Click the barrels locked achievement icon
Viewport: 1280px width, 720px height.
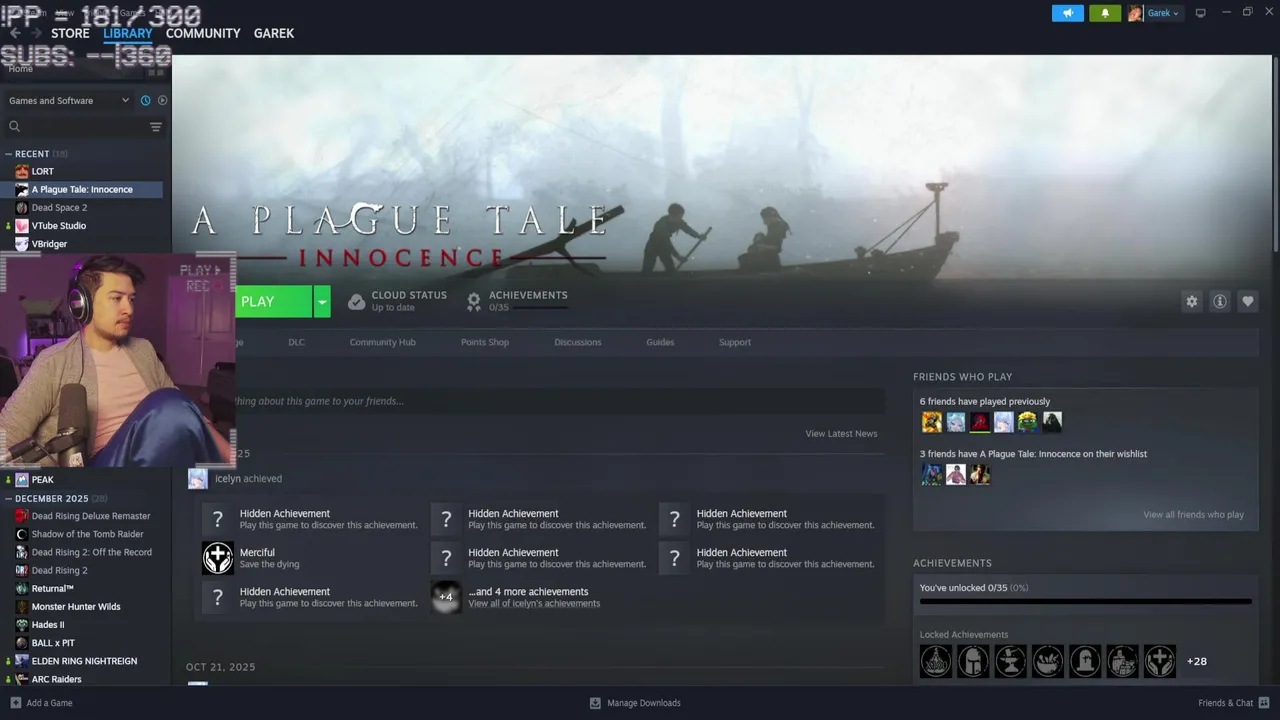[1122, 661]
